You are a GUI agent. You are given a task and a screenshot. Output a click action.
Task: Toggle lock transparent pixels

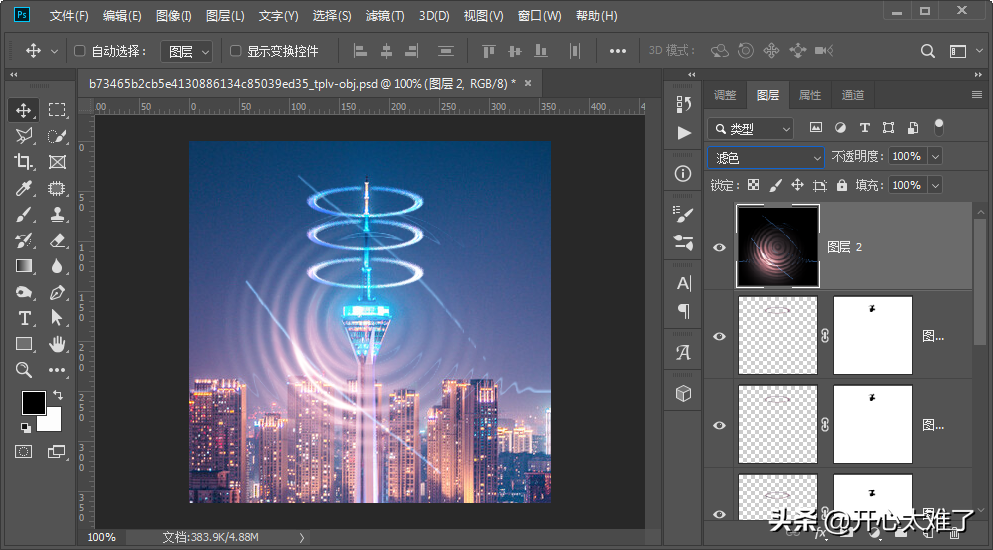pos(754,185)
